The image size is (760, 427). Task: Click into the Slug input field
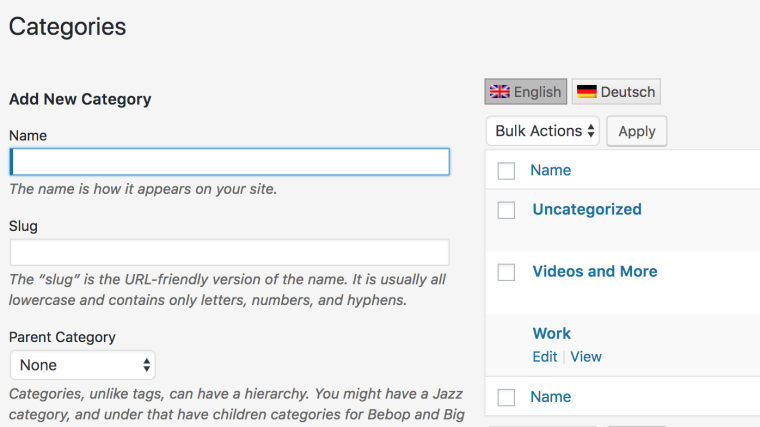(x=229, y=252)
